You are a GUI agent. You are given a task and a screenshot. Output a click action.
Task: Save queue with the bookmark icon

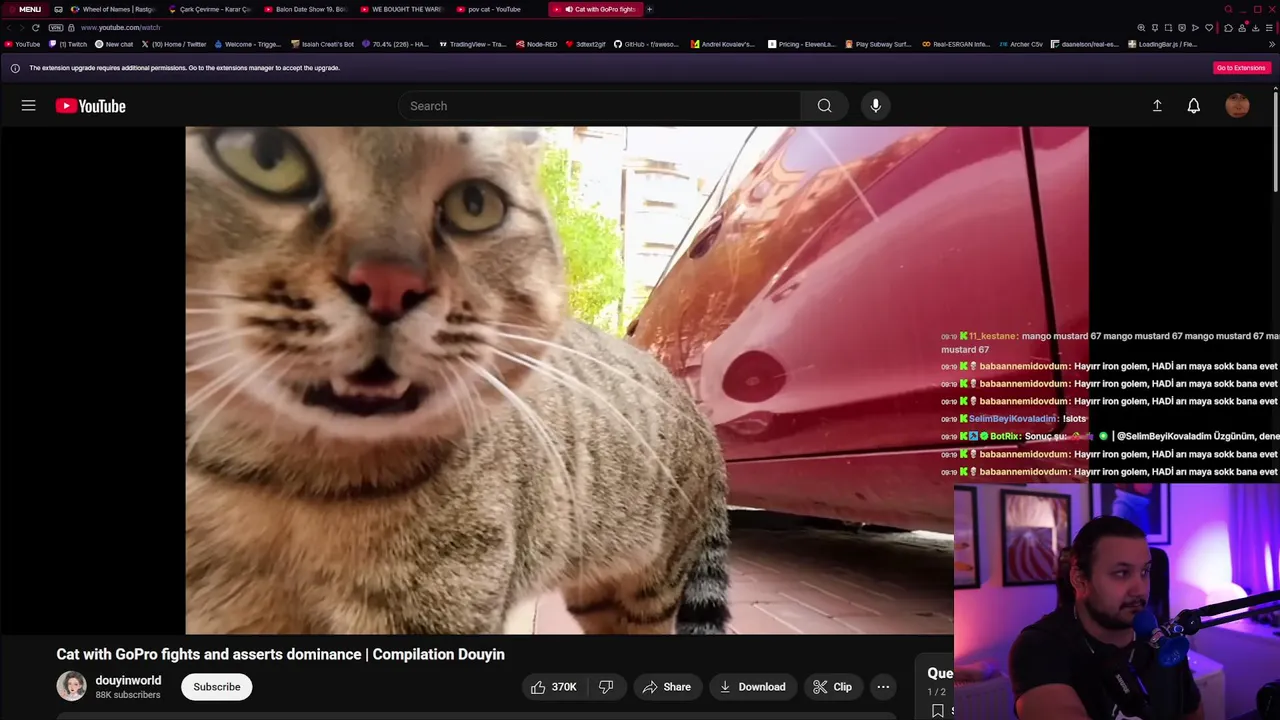tap(937, 711)
